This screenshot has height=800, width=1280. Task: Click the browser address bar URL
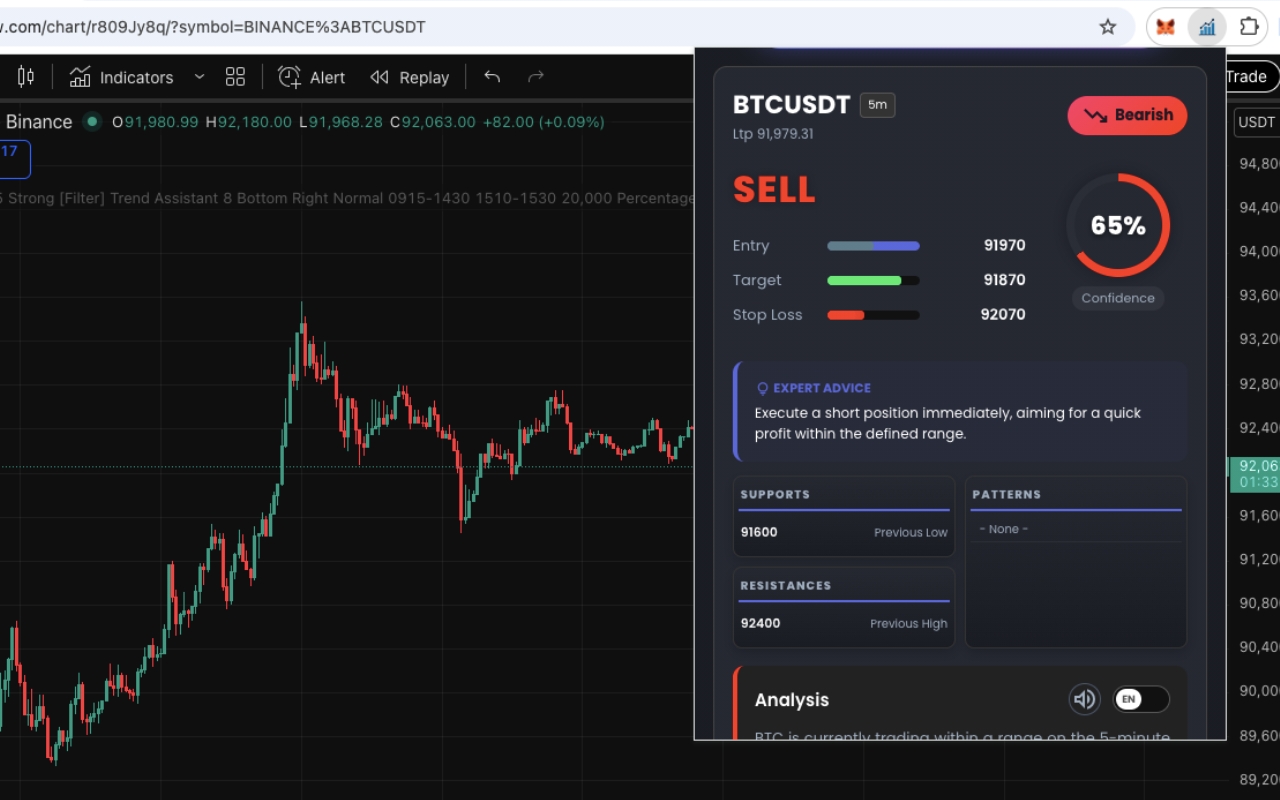pos(213,27)
